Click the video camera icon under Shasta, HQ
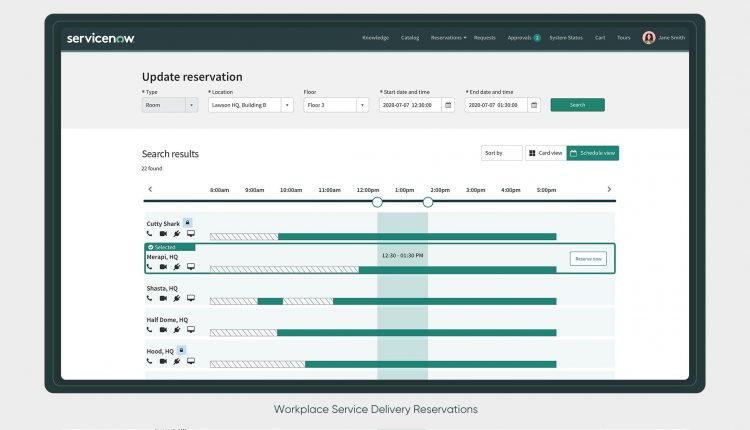Screen dimensions: 750x430 163,298
